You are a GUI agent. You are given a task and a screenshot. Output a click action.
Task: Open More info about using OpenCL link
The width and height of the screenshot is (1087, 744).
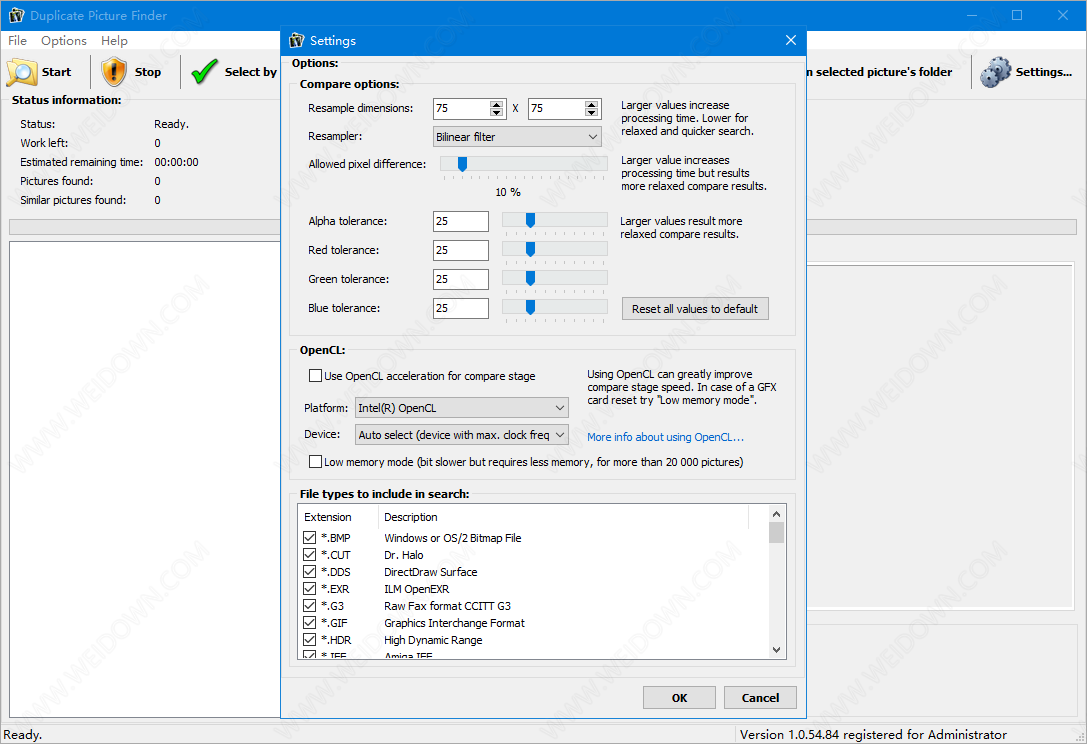(x=666, y=437)
